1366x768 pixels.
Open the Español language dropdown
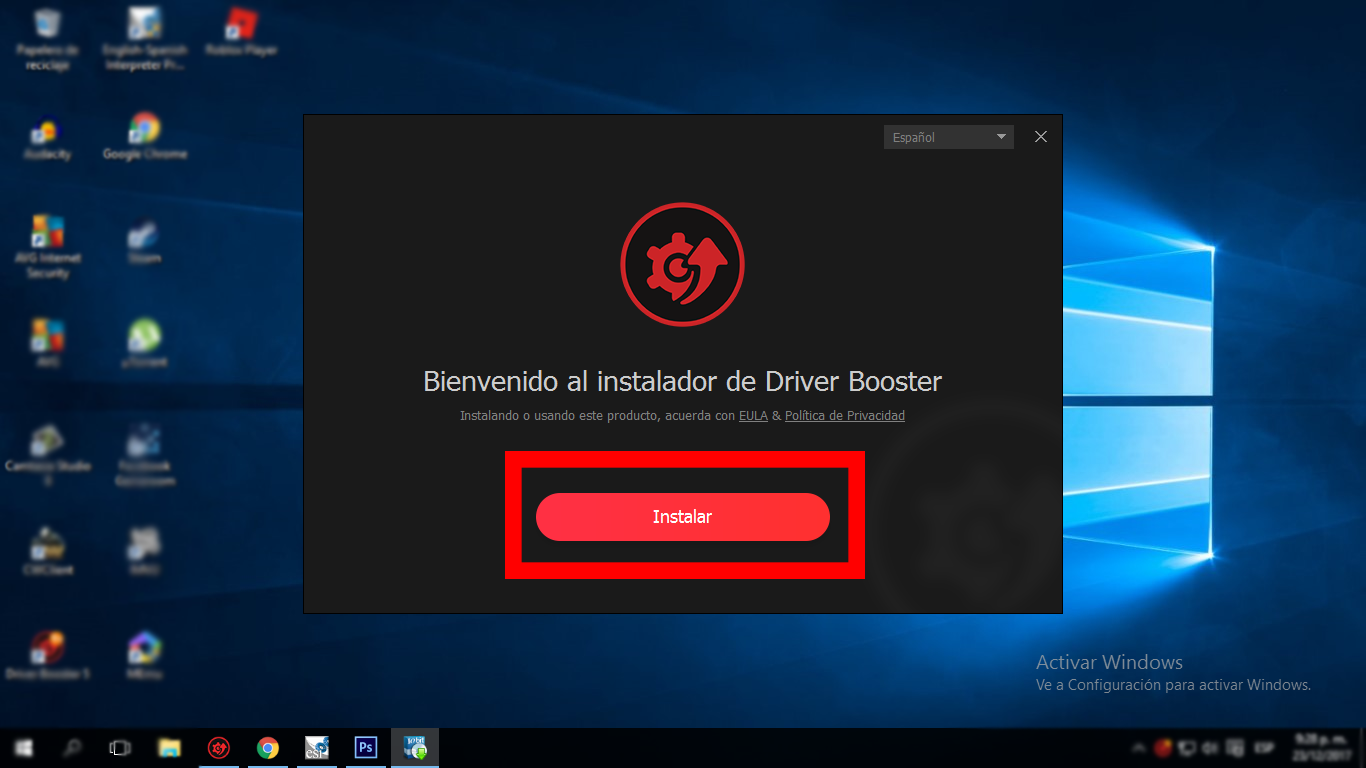coord(948,137)
